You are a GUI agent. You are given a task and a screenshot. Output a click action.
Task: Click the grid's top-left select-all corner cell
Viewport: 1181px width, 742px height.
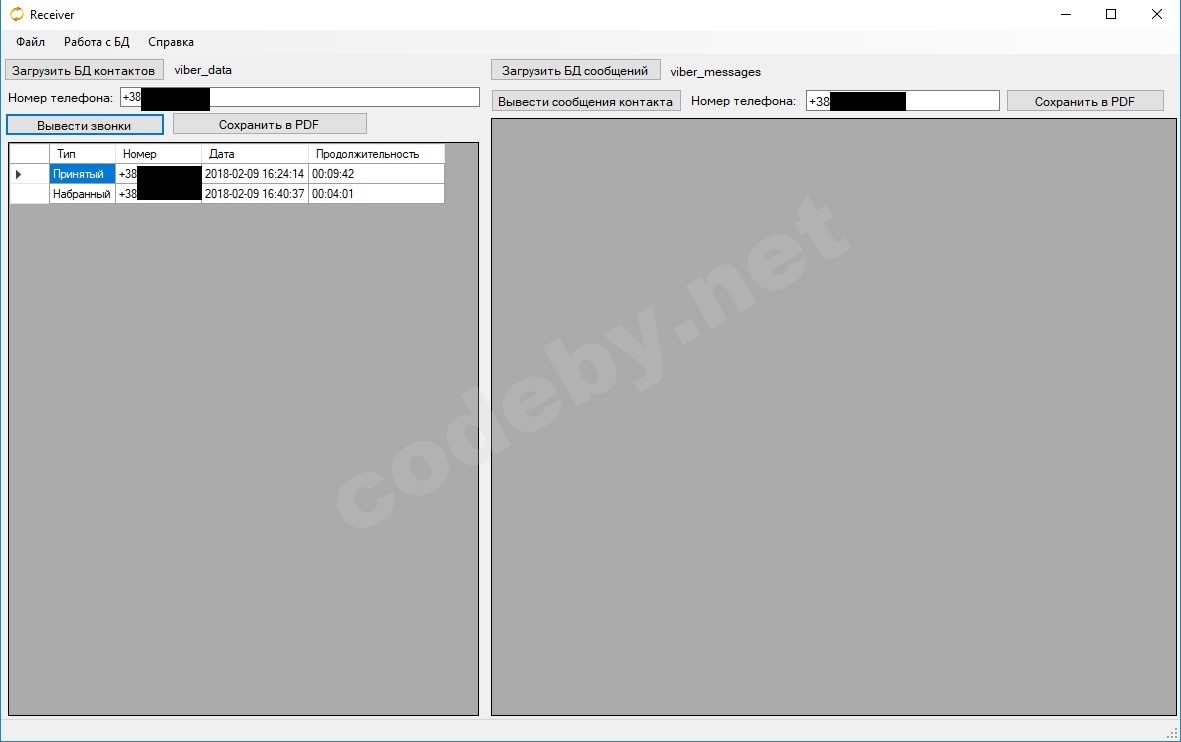pos(29,154)
